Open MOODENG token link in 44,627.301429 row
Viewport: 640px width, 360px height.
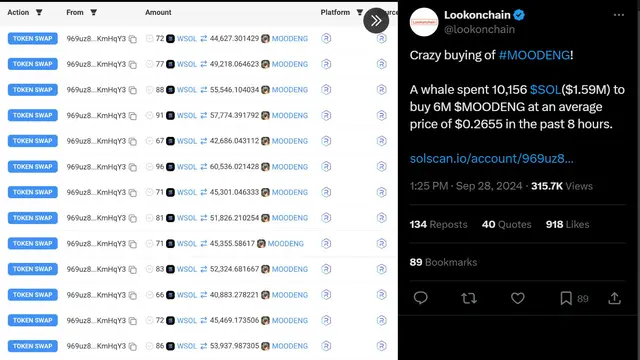(290, 38)
